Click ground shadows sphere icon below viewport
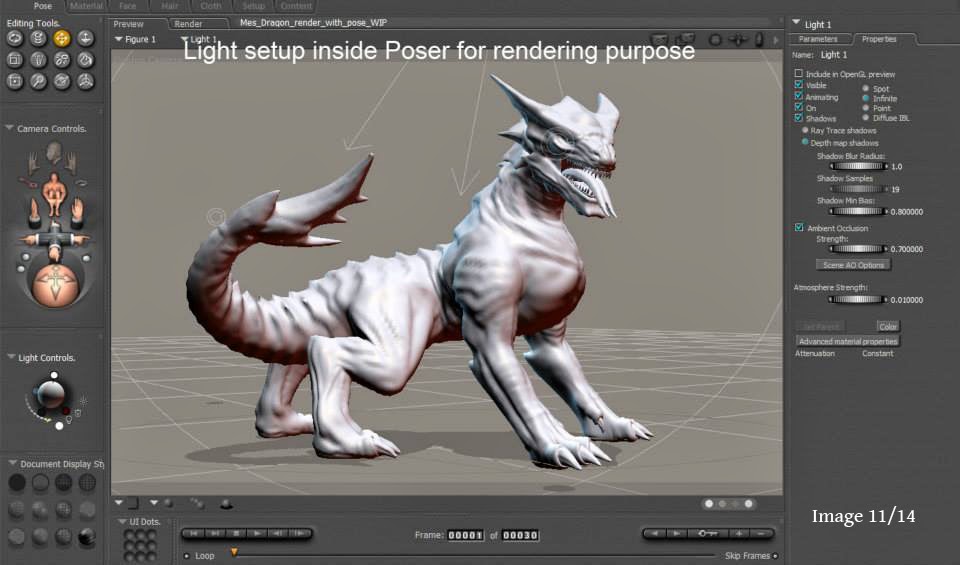960x565 pixels. tap(226, 504)
